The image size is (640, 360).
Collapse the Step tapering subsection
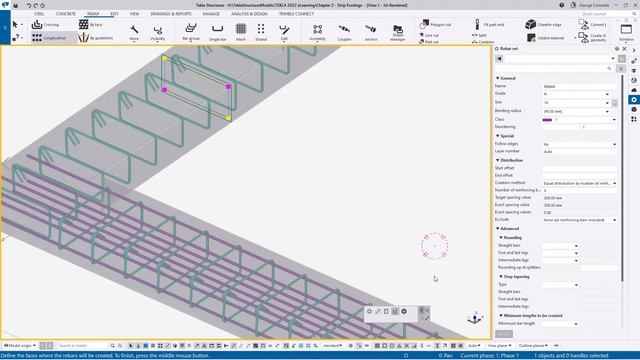(501, 277)
